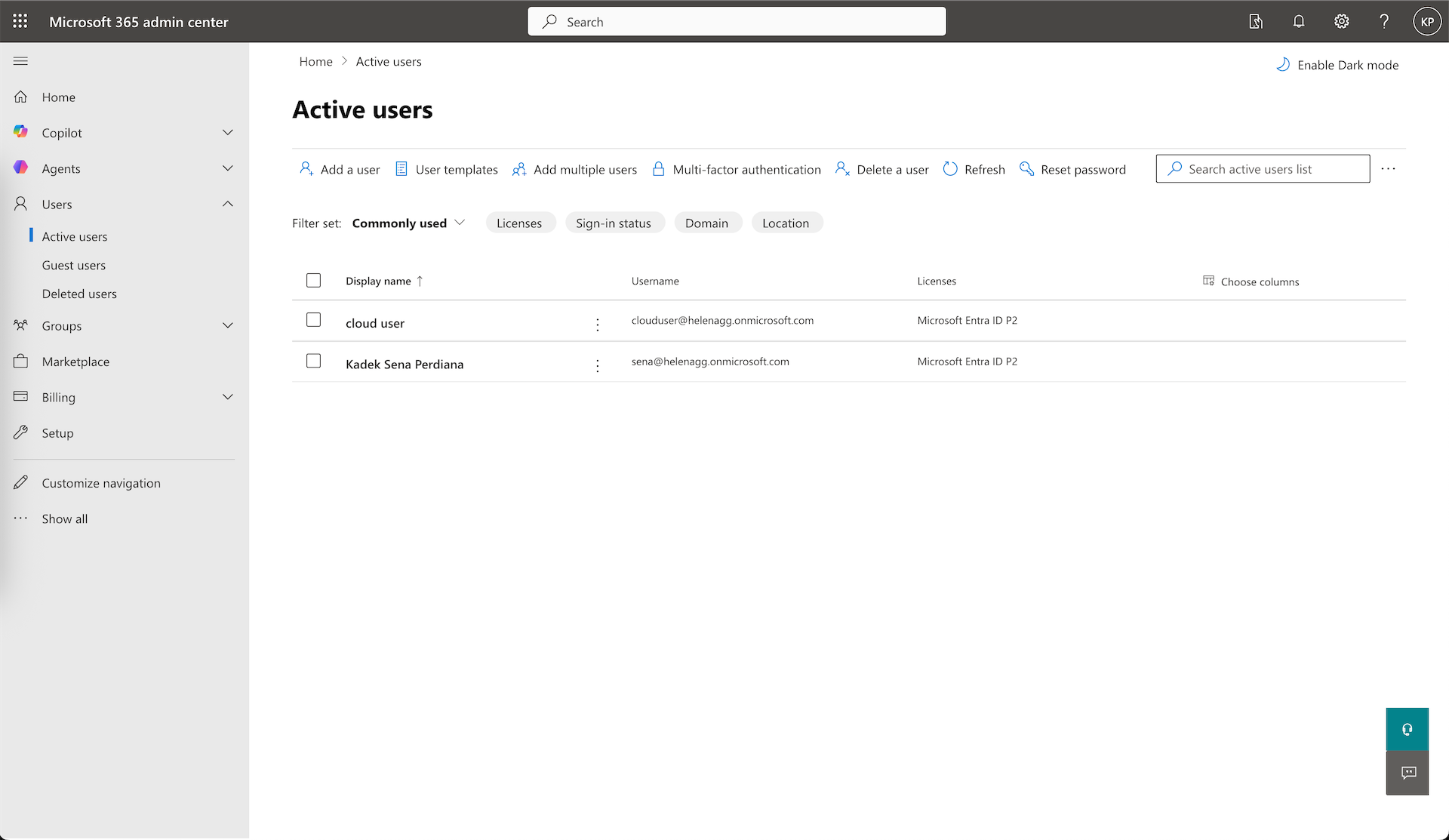Viewport: 1449px width, 840px height.
Task: Open the settings gear icon
Action: tap(1341, 21)
